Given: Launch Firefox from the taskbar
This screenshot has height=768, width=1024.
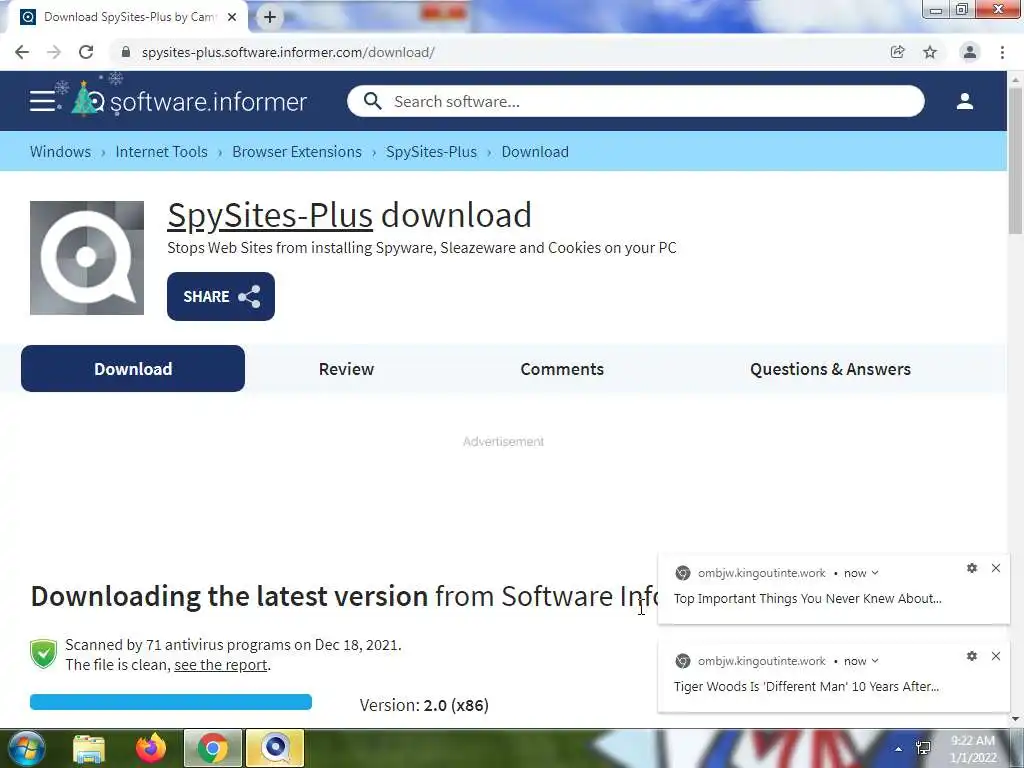Looking at the screenshot, I should coord(151,748).
